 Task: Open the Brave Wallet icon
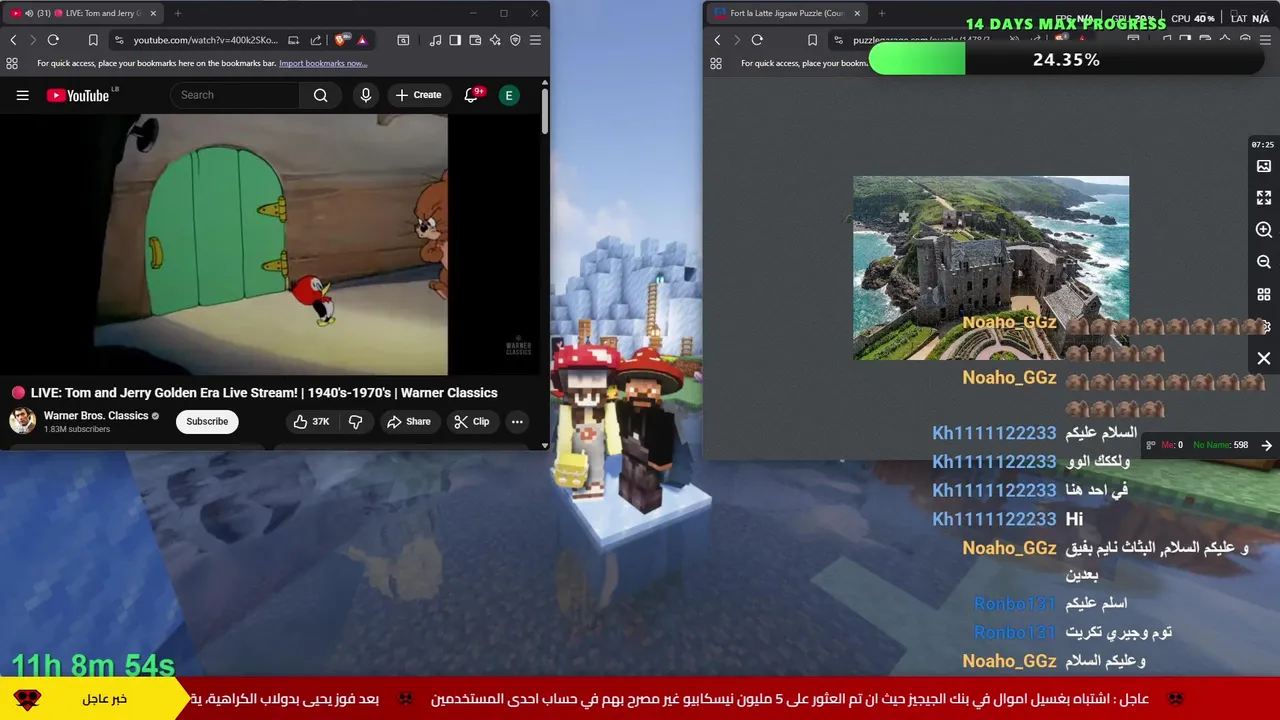click(x=475, y=40)
